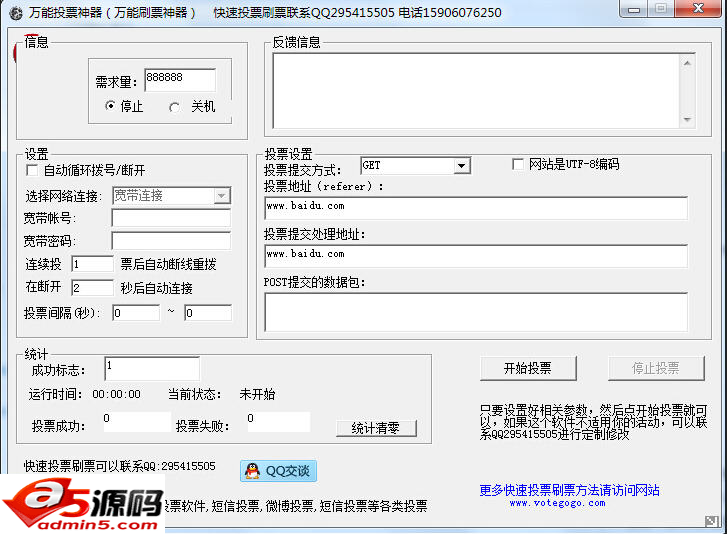Close the 万能投票神器 window

(x=698, y=9)
